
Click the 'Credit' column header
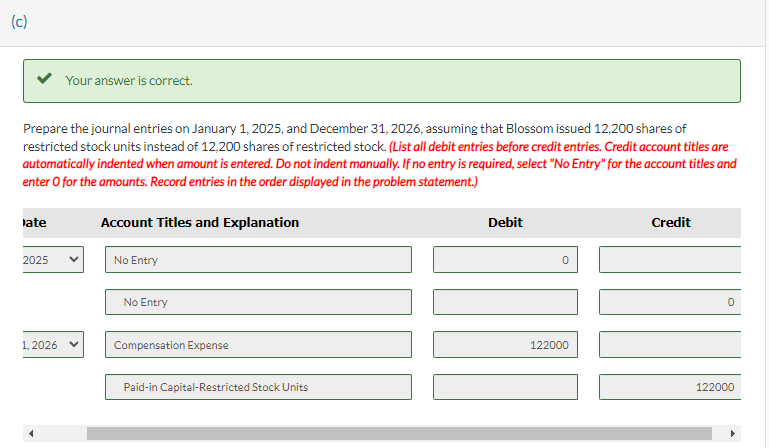tap(671, 223)
